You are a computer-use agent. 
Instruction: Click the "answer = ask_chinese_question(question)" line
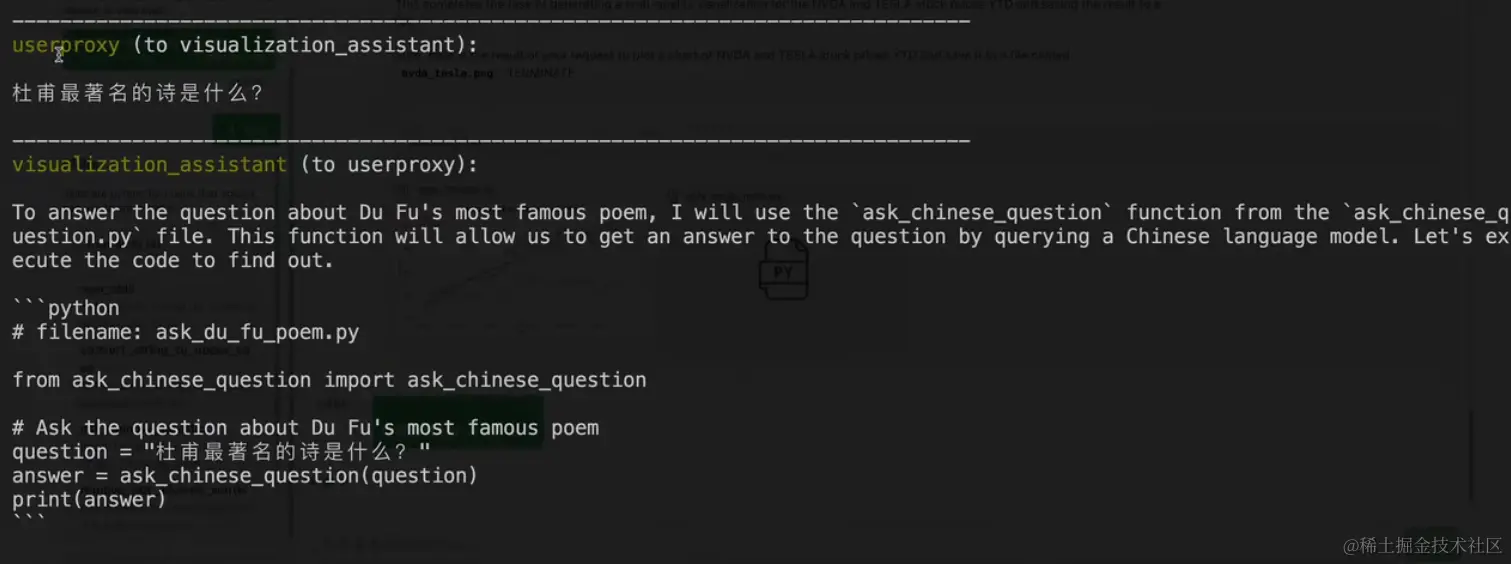pos(244,475)
